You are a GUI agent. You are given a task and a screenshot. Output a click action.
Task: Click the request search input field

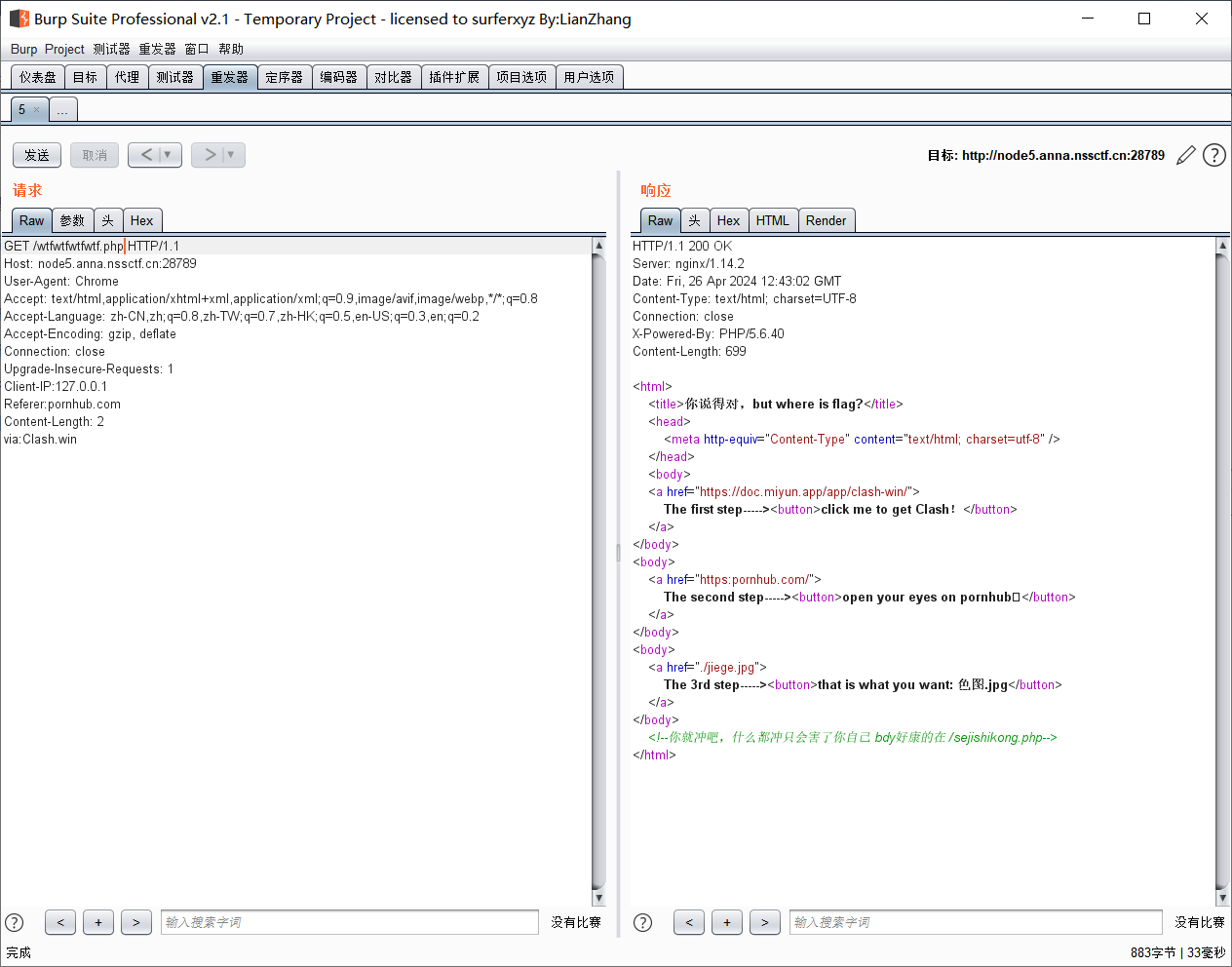point(349,922)
